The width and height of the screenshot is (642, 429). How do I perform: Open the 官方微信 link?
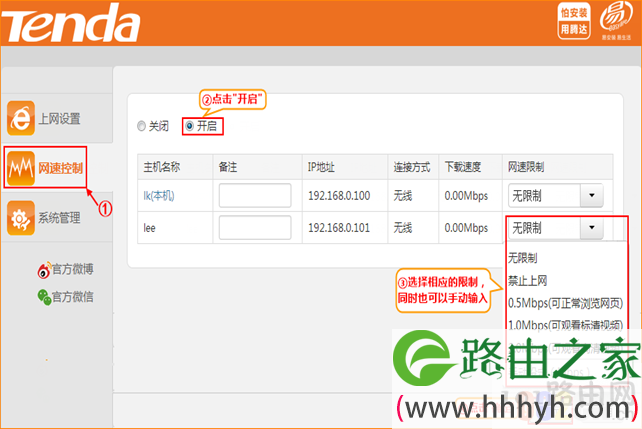[72, 297]
